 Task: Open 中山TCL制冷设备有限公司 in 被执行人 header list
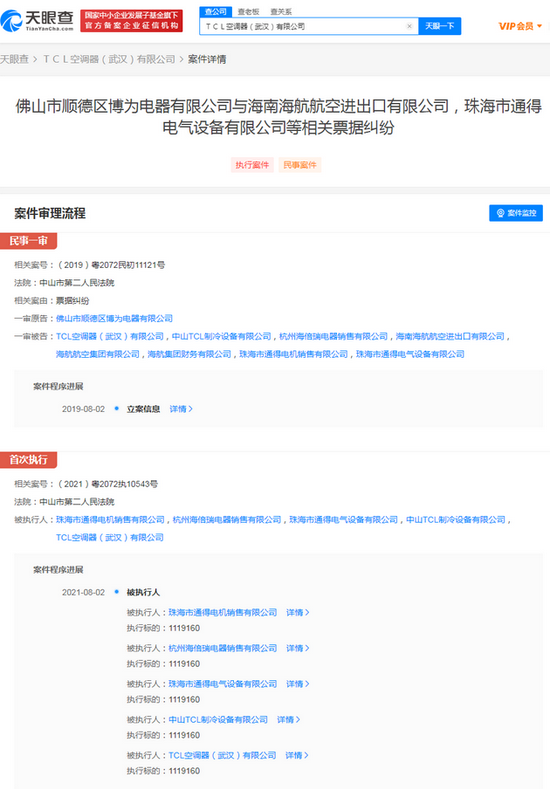tap(456, 520)
